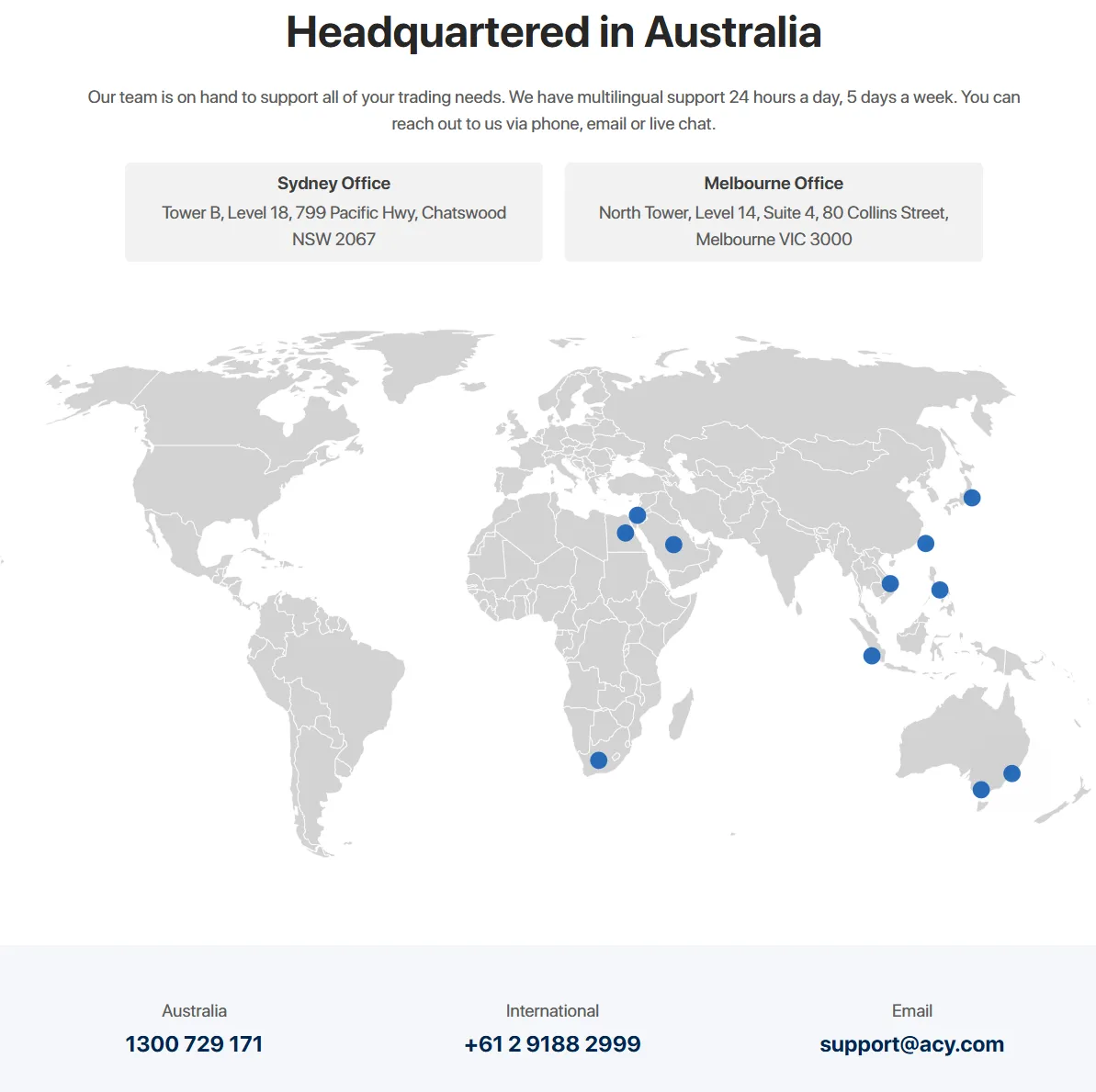1096x1092 pixels.
Task: Select the Melbourne marker in southern Australia
Action: pos(980,790)
